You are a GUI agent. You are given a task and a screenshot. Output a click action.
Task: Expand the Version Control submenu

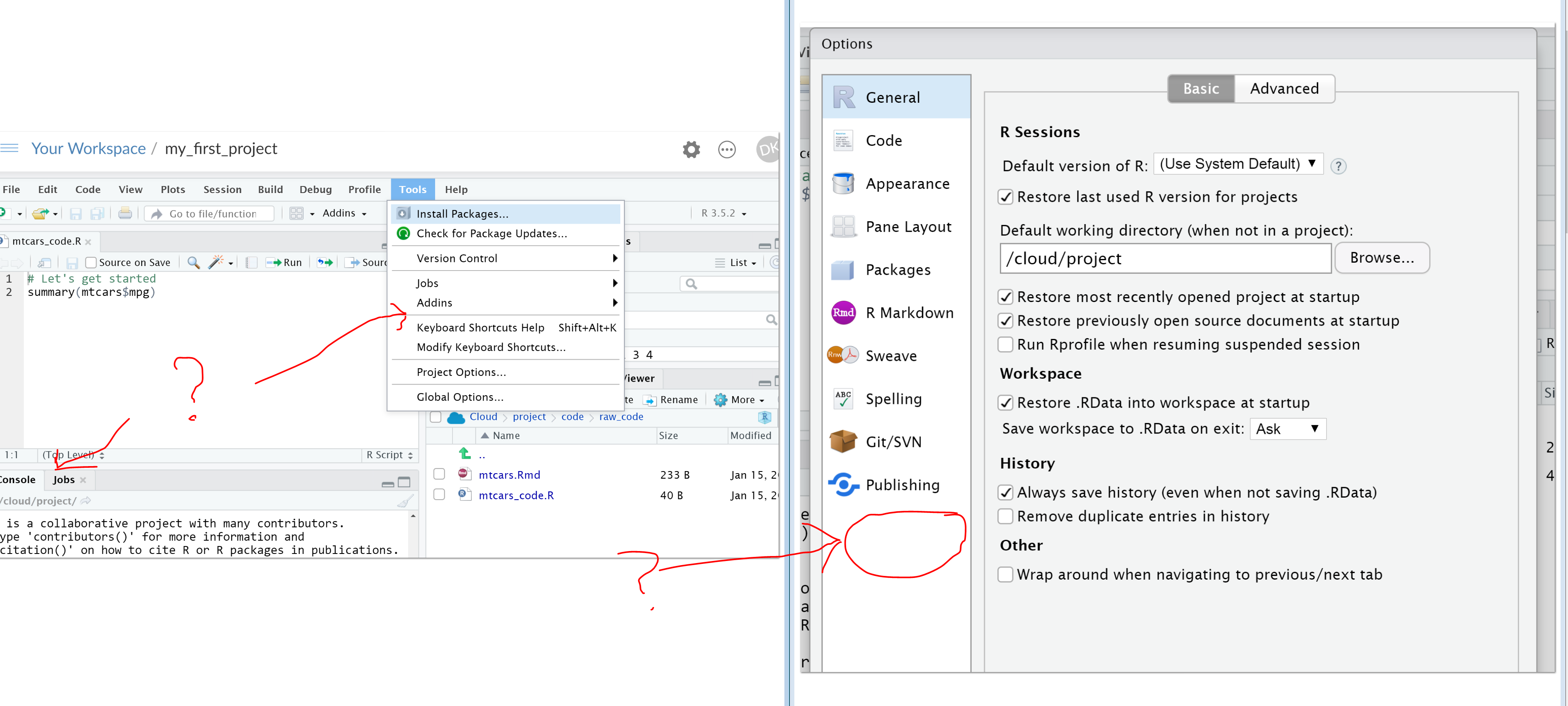click(x=505, y=258)
